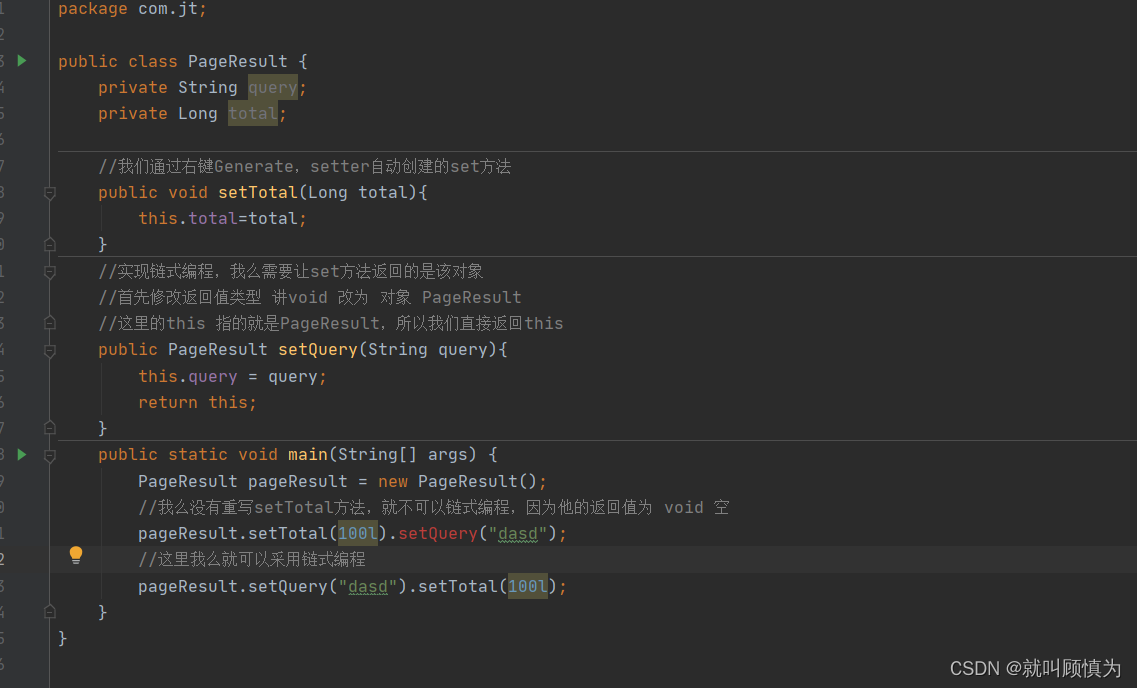Place caret on package com.jt declaration
This screenshot has width=1137, height=688.
coord(130,9)
